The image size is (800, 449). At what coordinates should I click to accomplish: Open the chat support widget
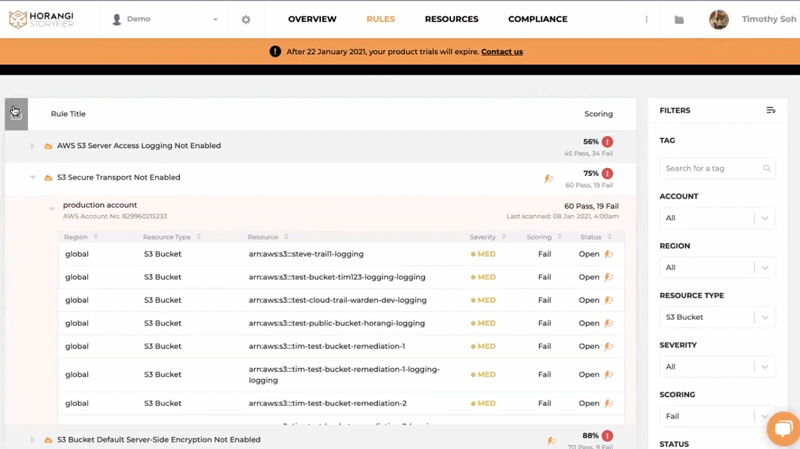point(783,429)
